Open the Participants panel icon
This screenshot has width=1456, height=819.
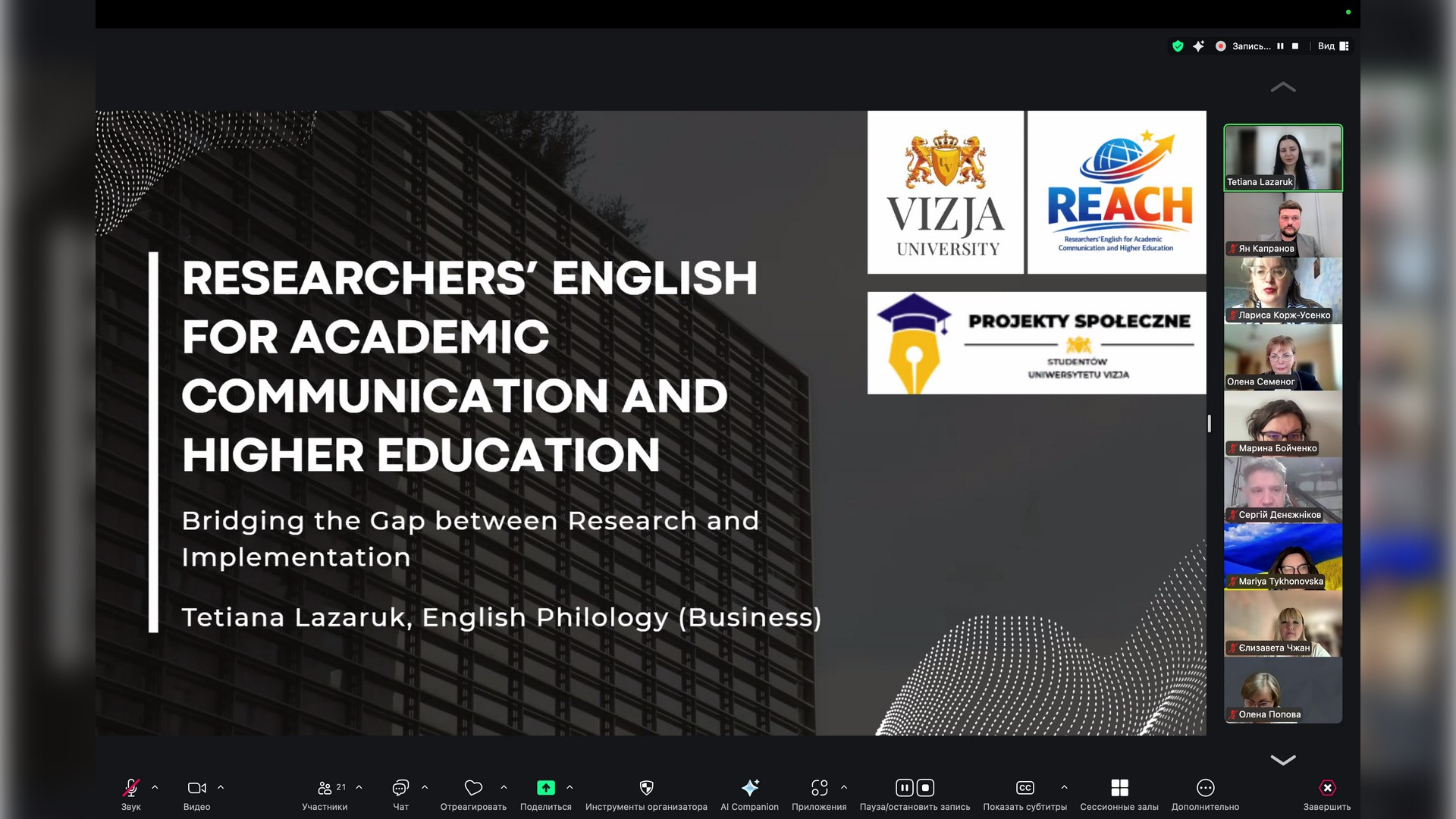point(325,788)
